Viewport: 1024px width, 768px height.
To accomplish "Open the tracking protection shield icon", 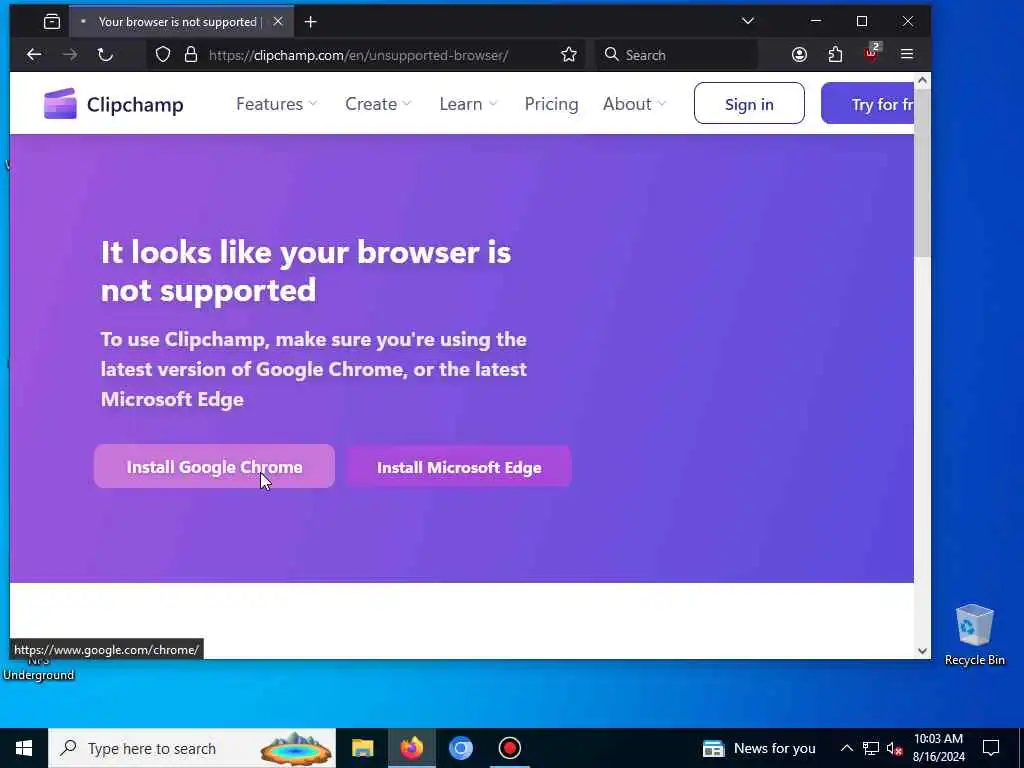I will pyautogui.click(x=163, y=55).
